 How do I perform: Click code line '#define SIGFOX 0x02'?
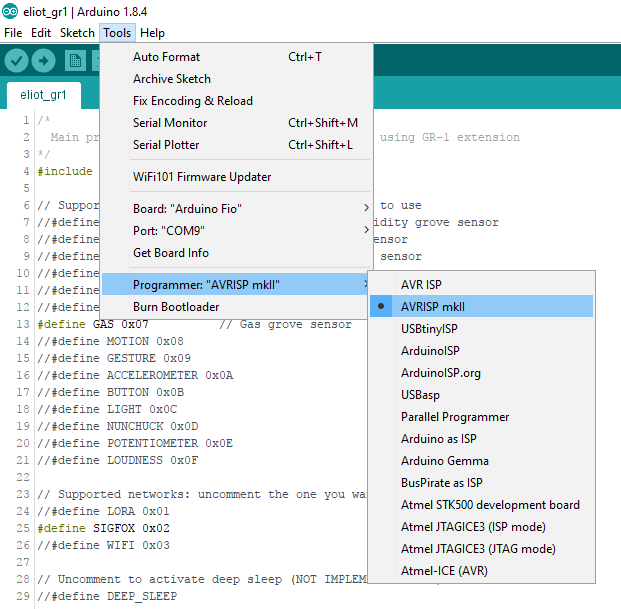point(103,528)
